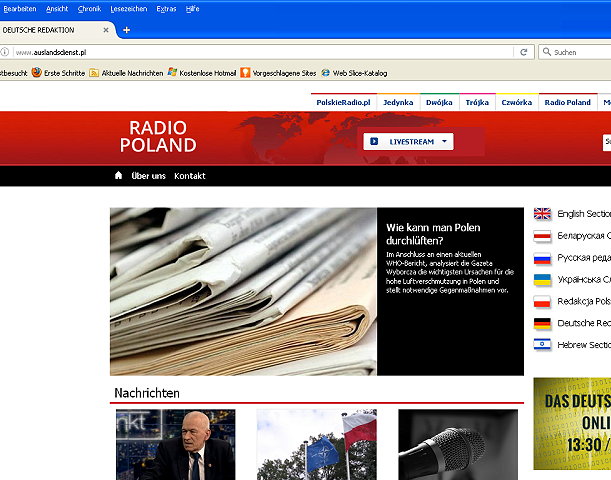Open the Русская редакция link
This screenshot has height=480, width=611.
[x=584, y=258]
